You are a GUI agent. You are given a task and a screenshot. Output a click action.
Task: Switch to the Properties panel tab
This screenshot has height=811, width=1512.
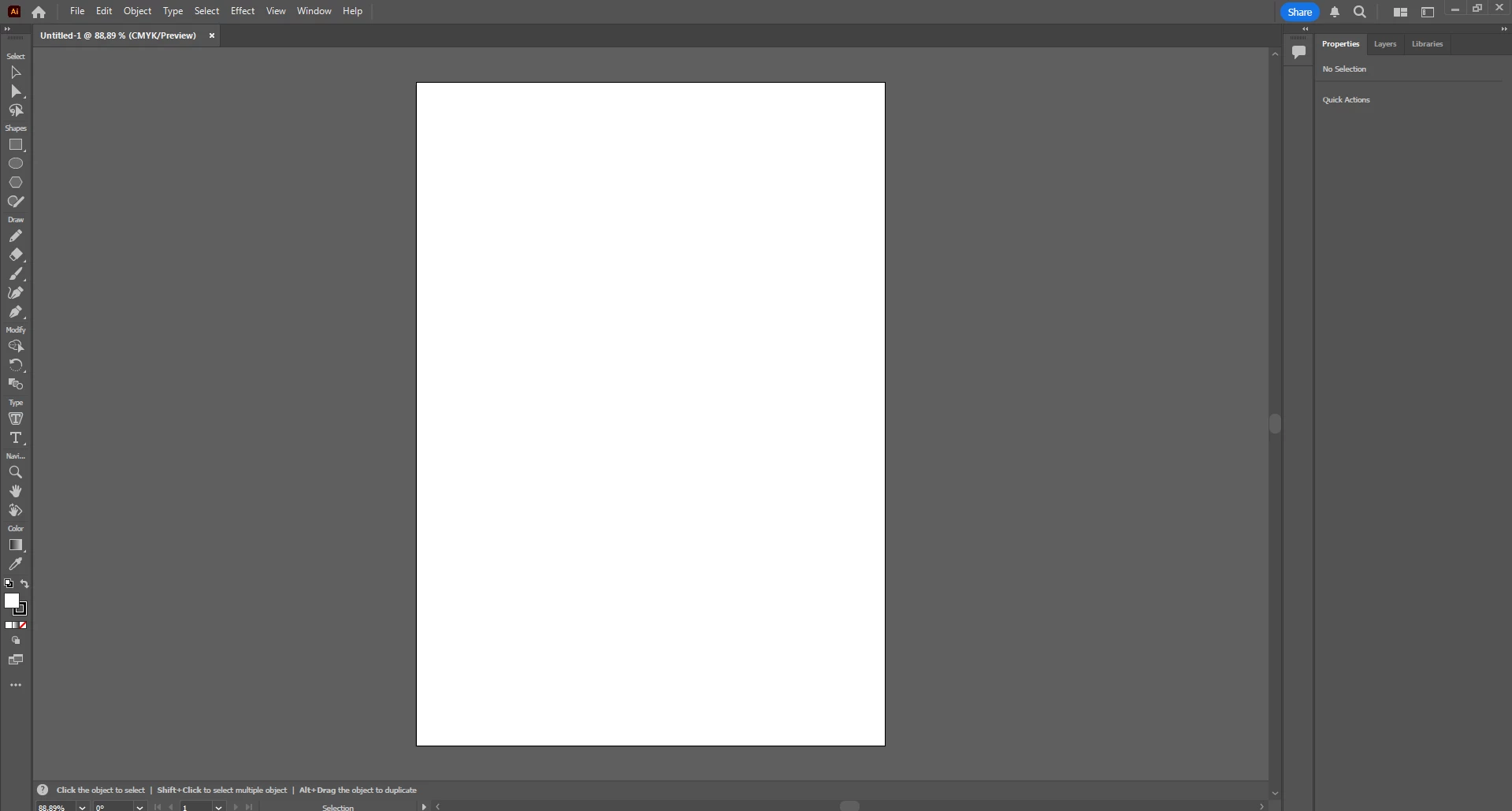tap(1340, 44)
